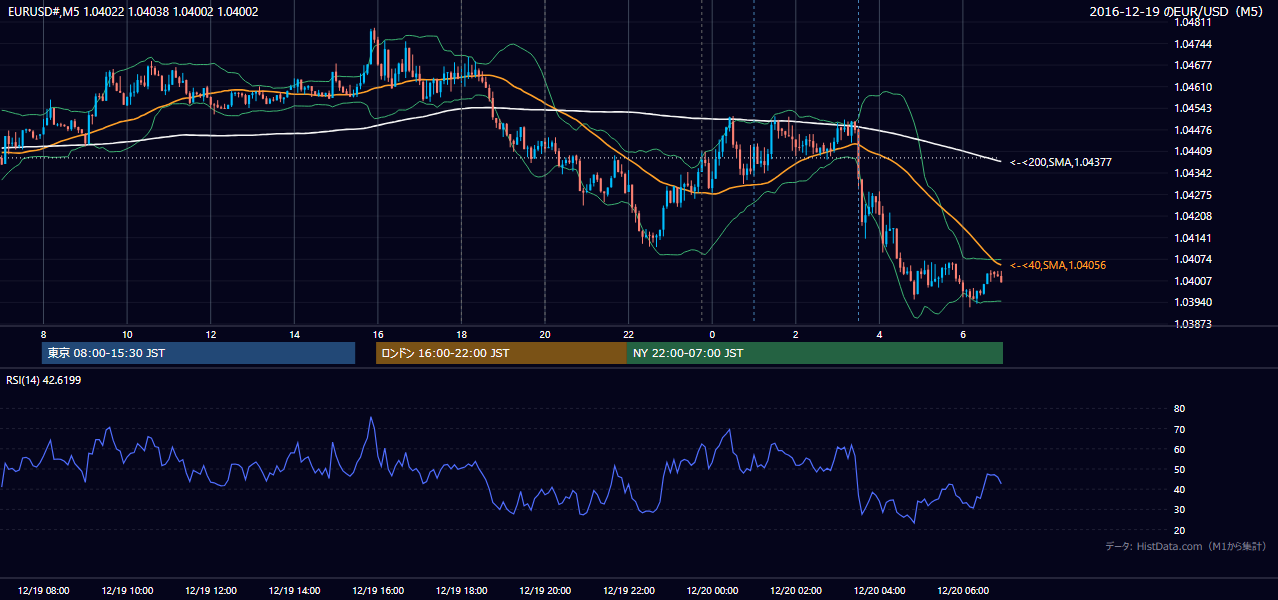
Task: Click the 200 SMA label reading 1.04377
Action: [1060, 162]
